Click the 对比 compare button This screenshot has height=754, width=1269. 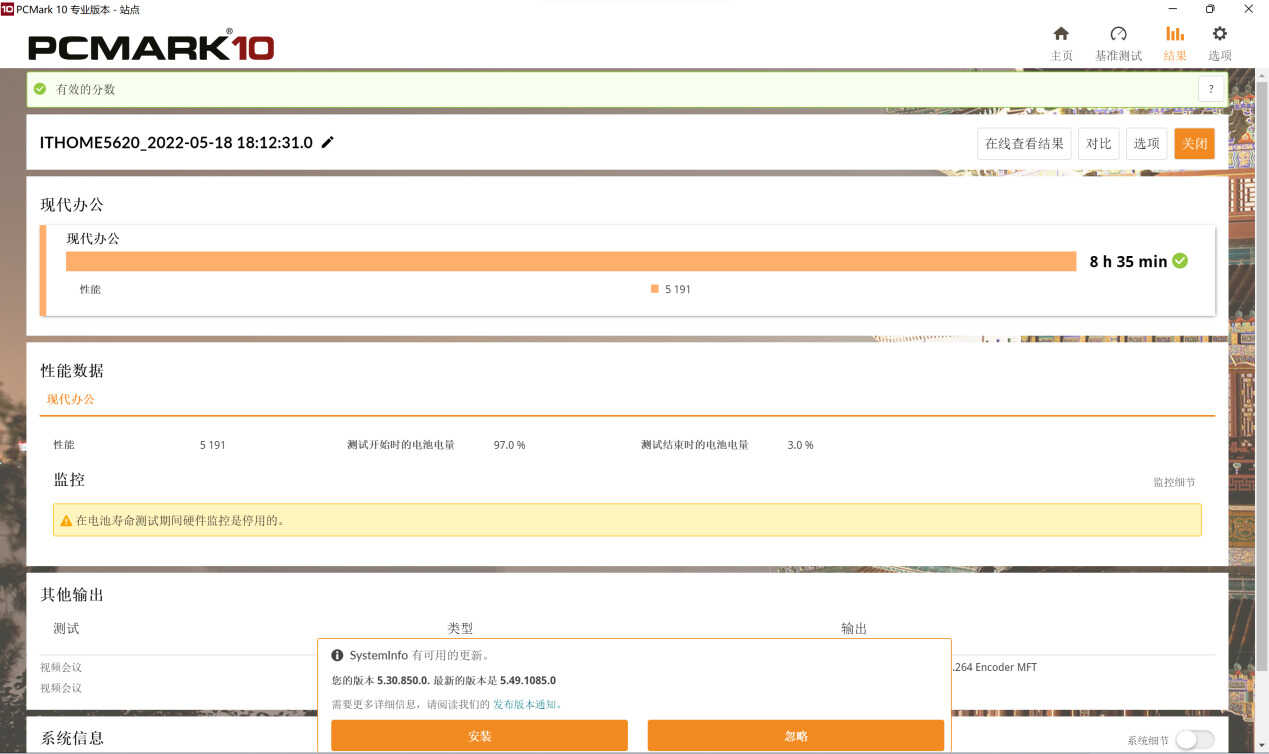tap(1099, 144)
